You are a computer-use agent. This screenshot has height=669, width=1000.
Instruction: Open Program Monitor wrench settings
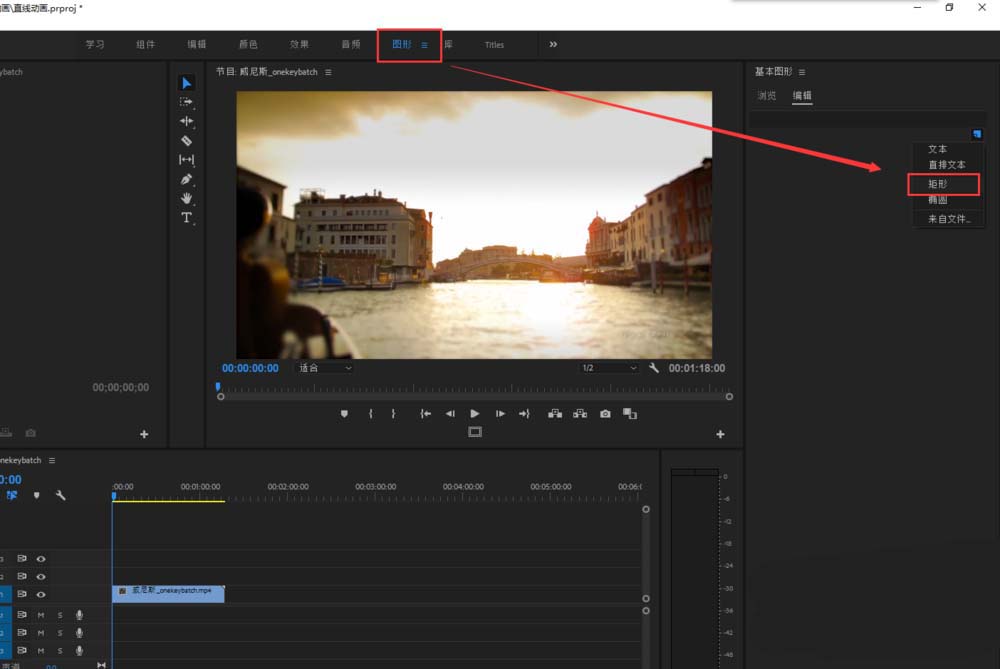[654, 368]
